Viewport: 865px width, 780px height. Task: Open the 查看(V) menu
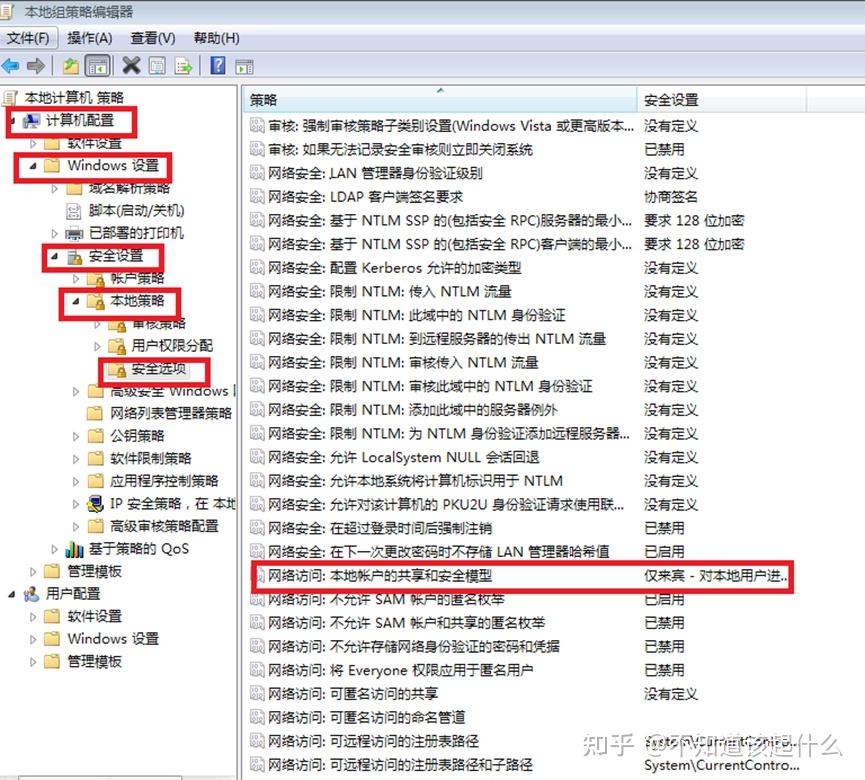click(153, 38)
